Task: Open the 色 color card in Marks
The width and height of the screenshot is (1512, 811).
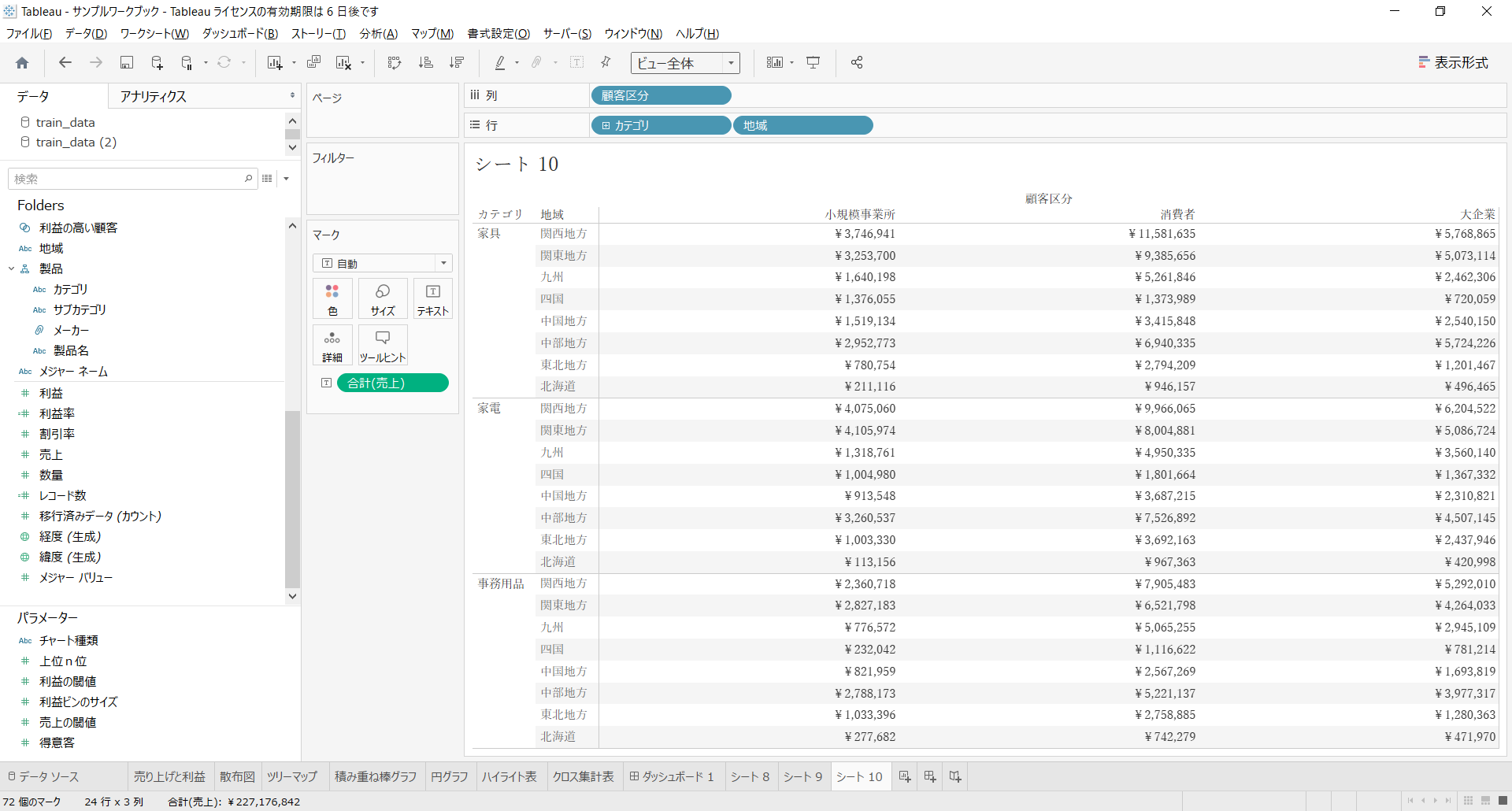Action: (332, 299)
